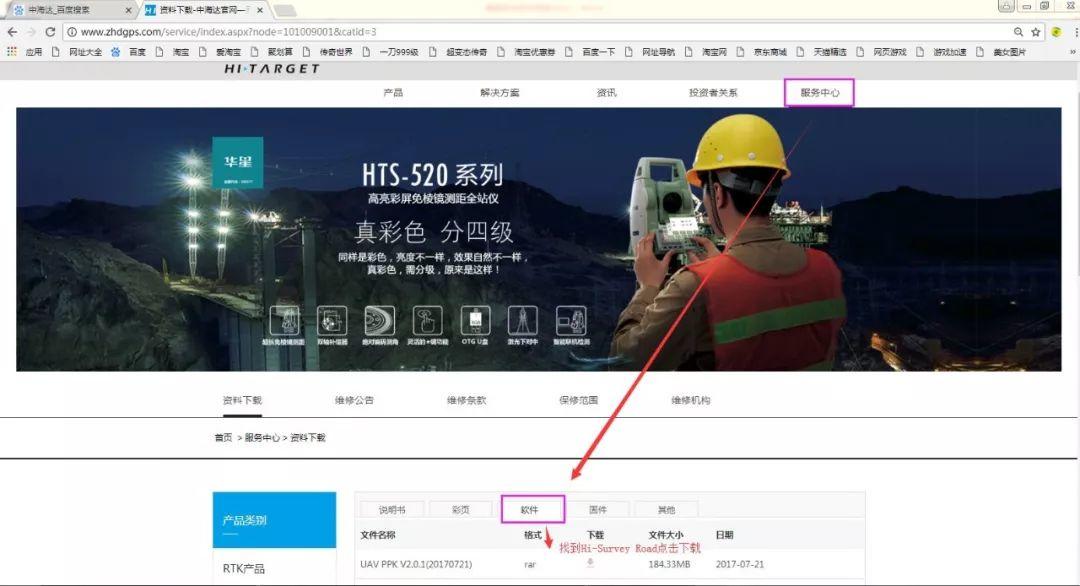This screenshot has width=1080, height=586.
Task: Open the 服务中心 menu item
Action: (x=817, y=90)
